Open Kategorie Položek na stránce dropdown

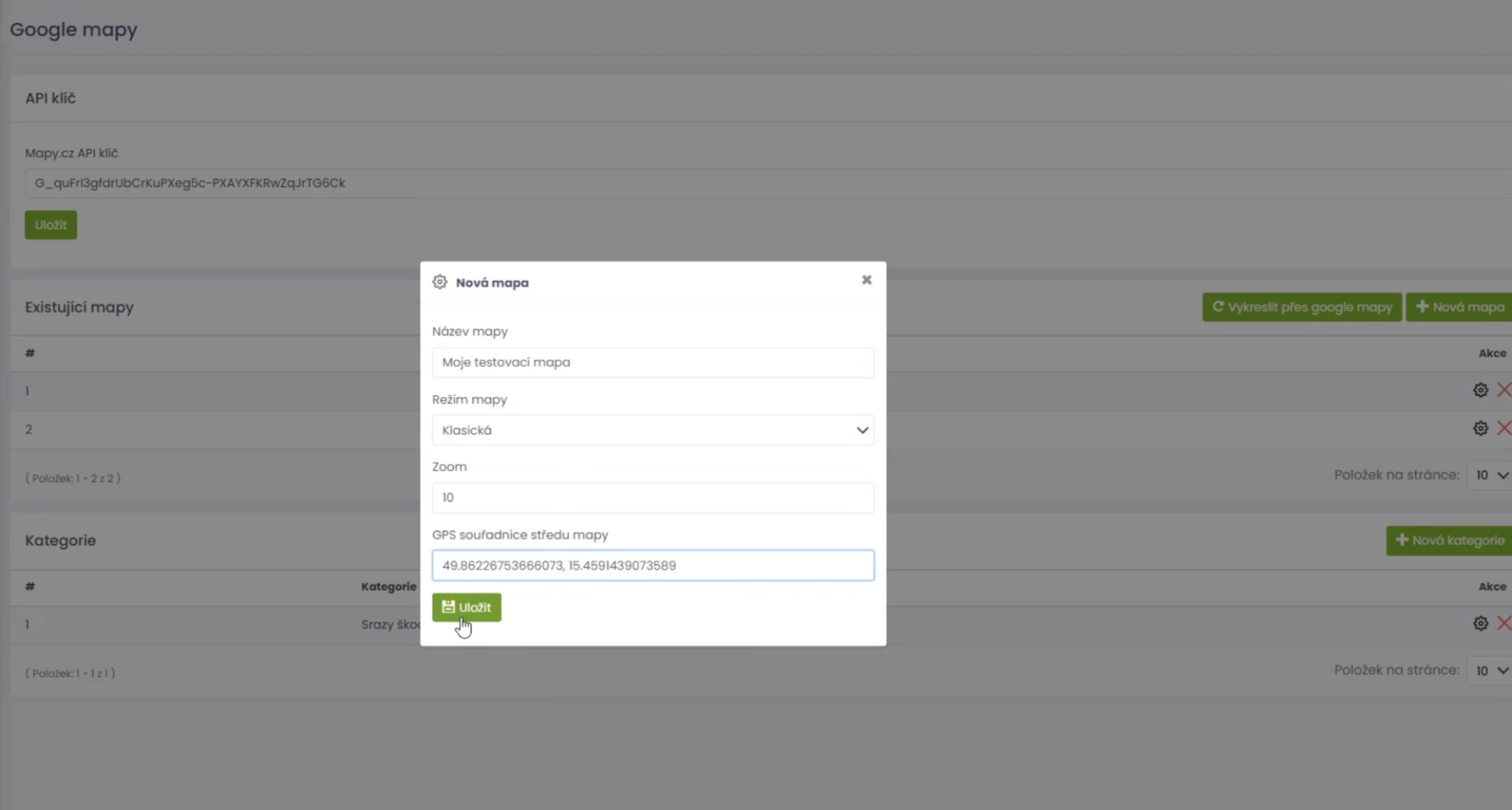[x=1490, y=671]
